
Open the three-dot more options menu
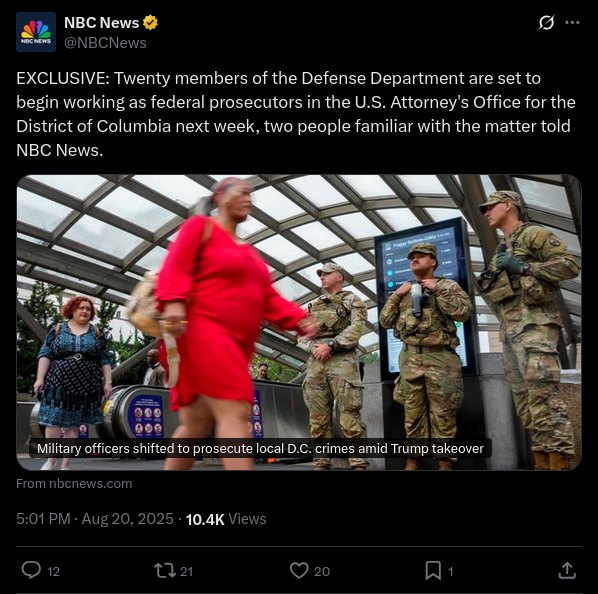[x=572, y=22]
